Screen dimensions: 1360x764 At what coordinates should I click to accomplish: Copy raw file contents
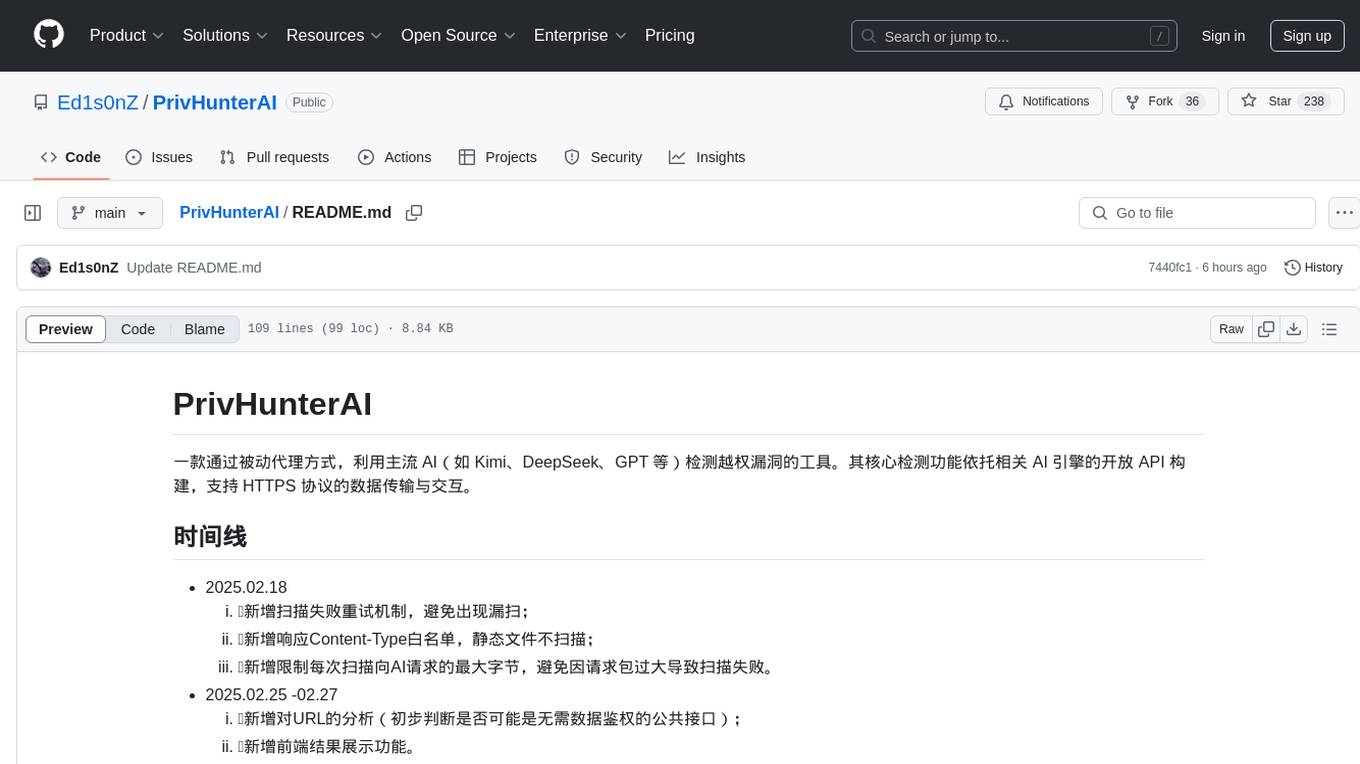[x=1266, y=329]
